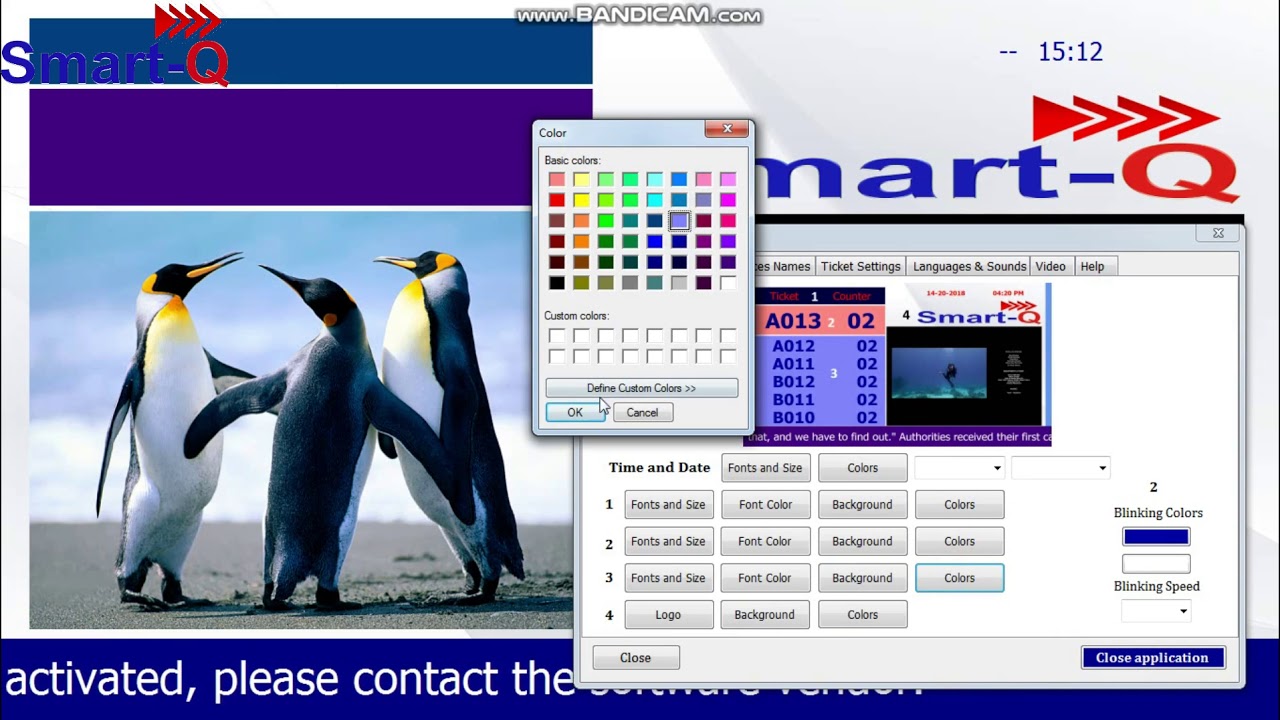Switch to the Ticket Settings tab
This screenshot has width=1280, height=720.
click(861, 266)
